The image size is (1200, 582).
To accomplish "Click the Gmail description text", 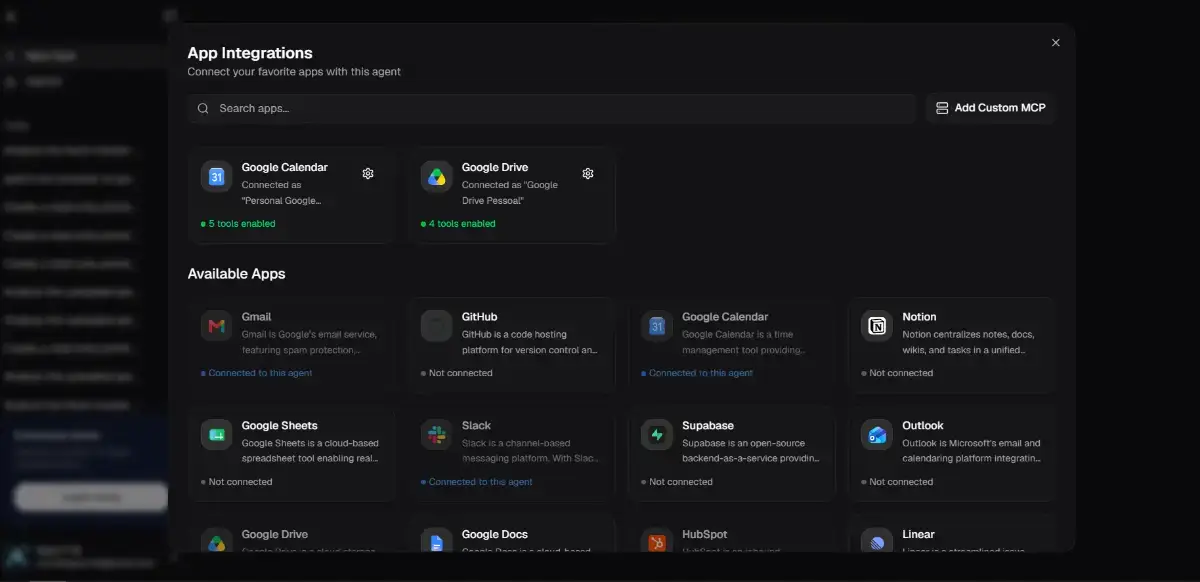I will click(307, 342).
